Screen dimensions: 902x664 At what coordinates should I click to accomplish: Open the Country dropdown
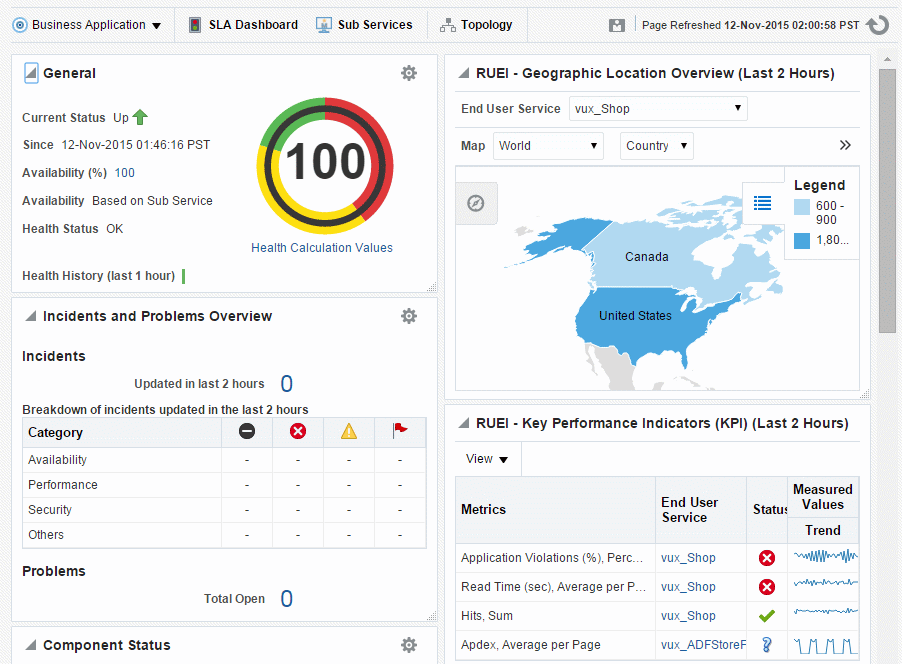click(x=656, y=146)
